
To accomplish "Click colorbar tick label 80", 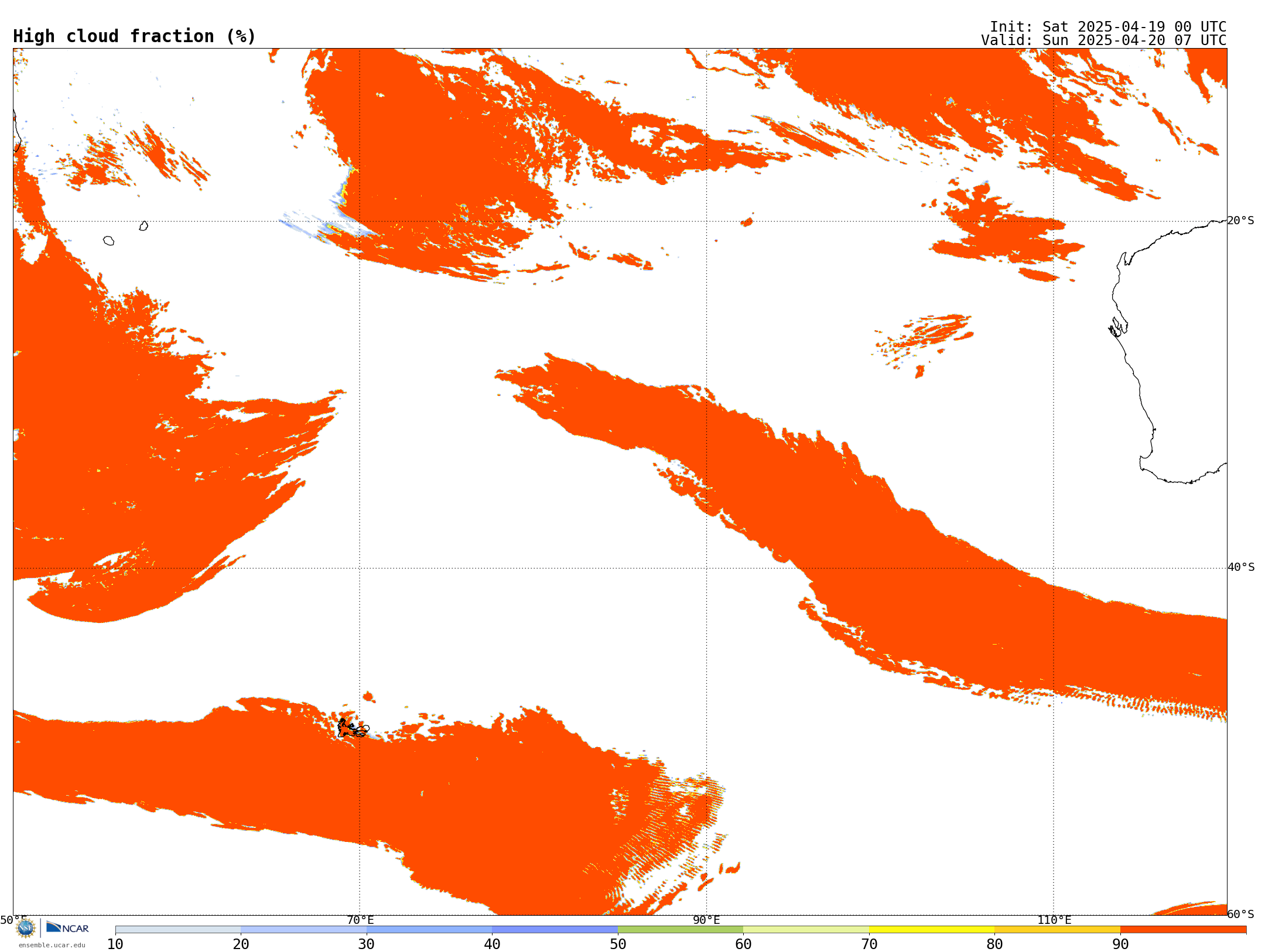I will [995, 944].
